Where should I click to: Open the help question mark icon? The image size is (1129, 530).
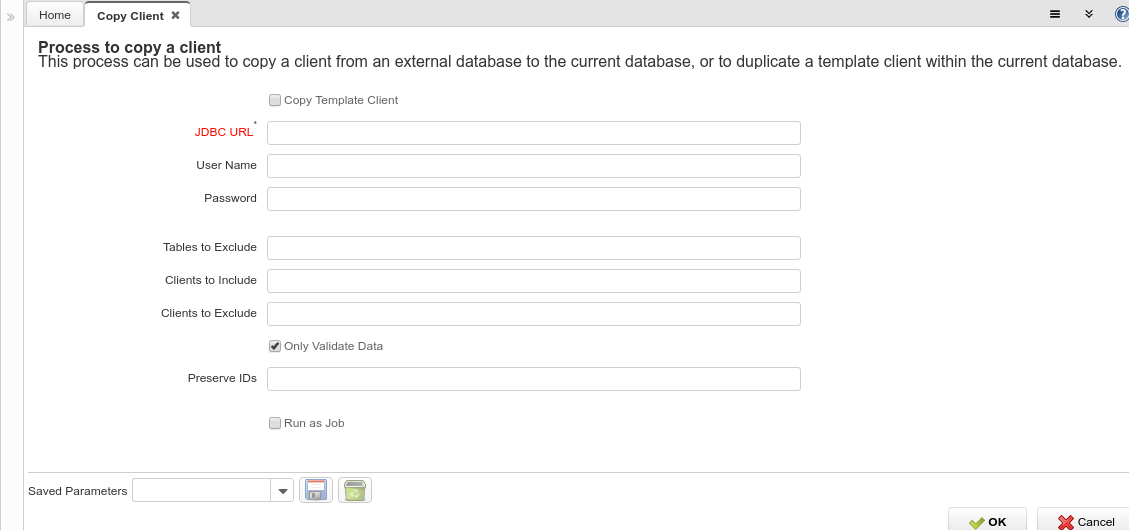pyautogui.click(x=1121, y=14)
